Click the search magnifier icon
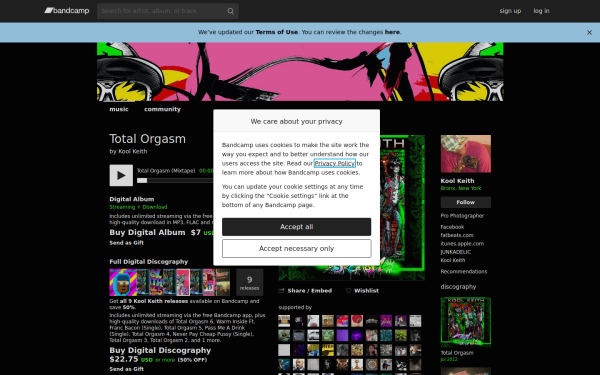This screenshot has width=600, height=375. pyautogui.click(x=230, y=11)
